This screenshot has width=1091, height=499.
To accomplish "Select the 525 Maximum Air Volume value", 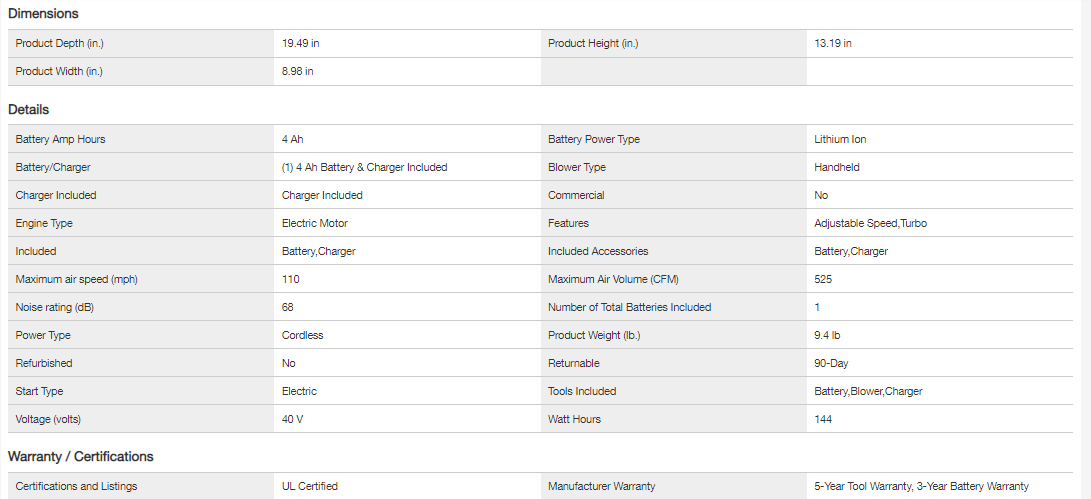I will pyautogui.click(x=823, y=280).
